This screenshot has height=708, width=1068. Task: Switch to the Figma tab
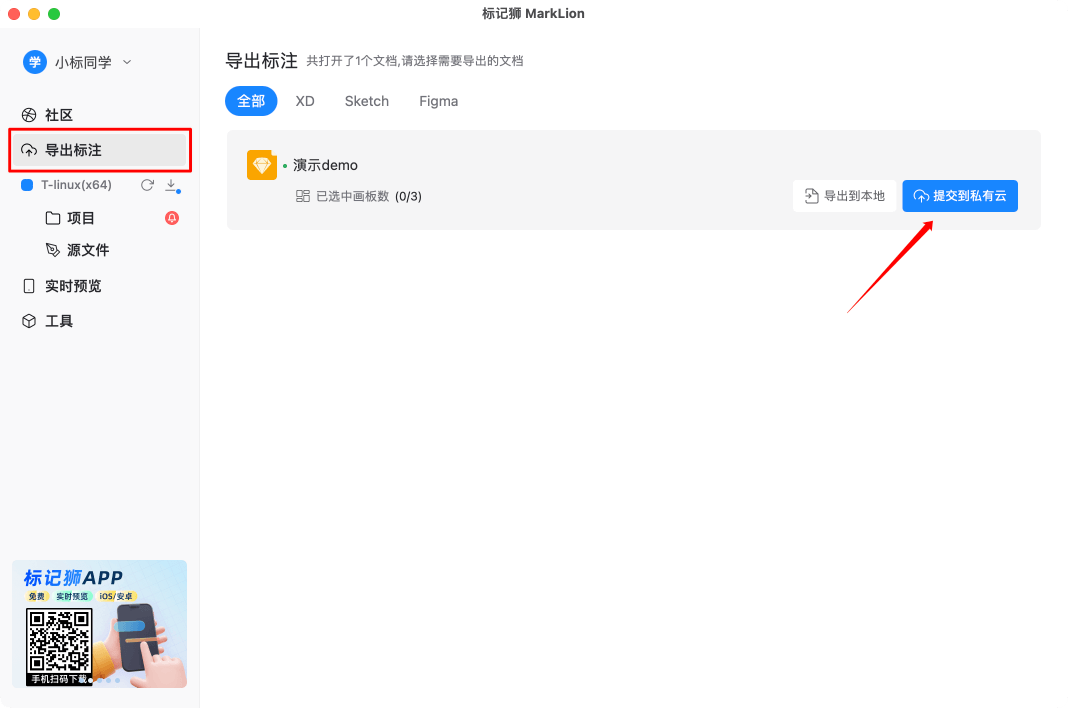pos(438,101)
